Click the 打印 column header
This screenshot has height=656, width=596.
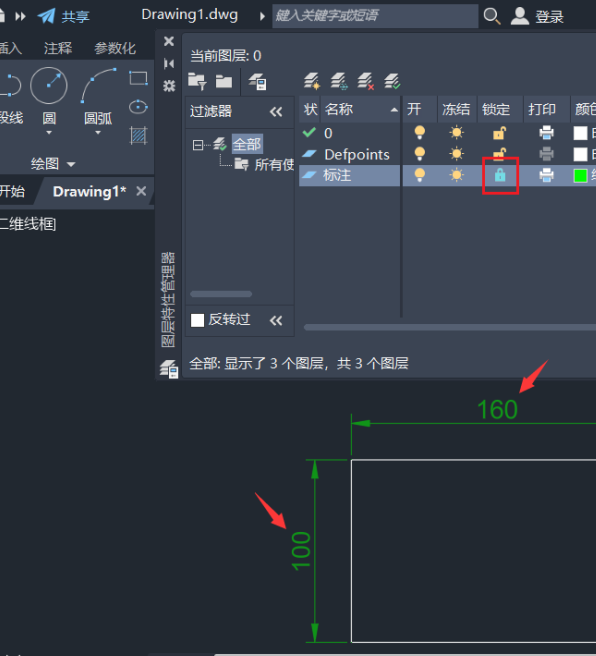547,110
